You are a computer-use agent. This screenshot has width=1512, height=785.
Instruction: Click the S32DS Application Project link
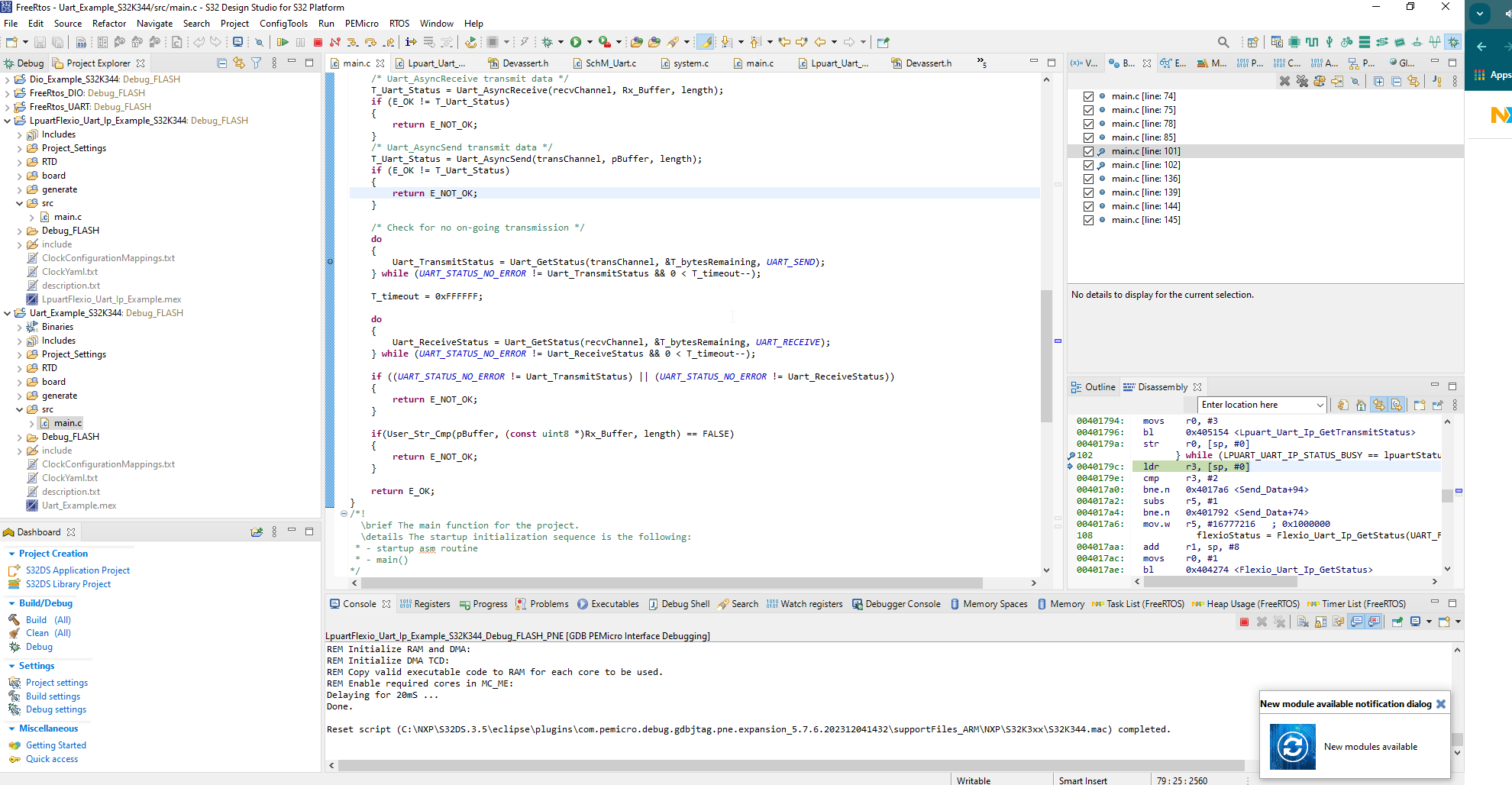(78, 570)
